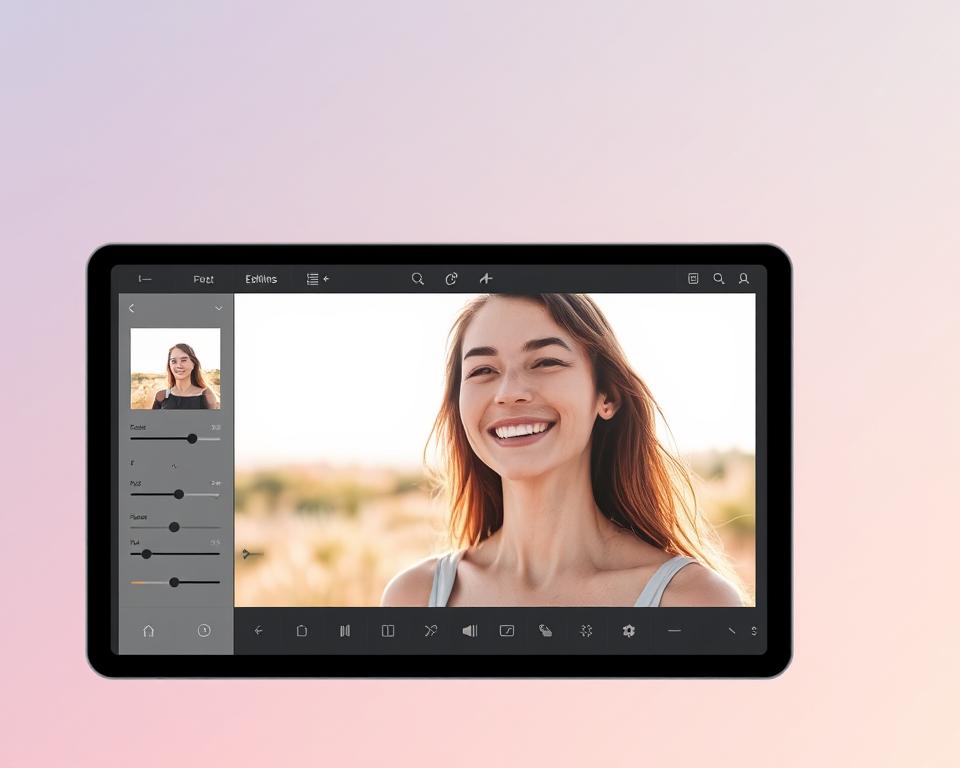Select the split-view comparison tool
This screenshot has width=960, height=768.
click(x=387, y=630)
